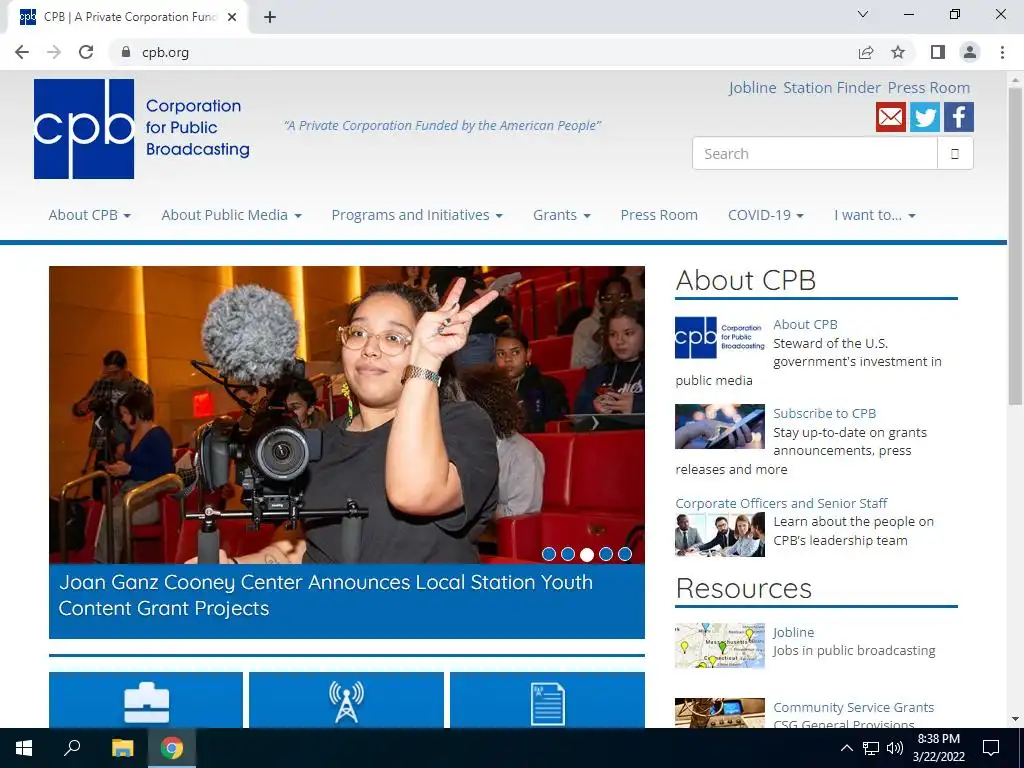Select second carousel slide dot

click(568, 554)
